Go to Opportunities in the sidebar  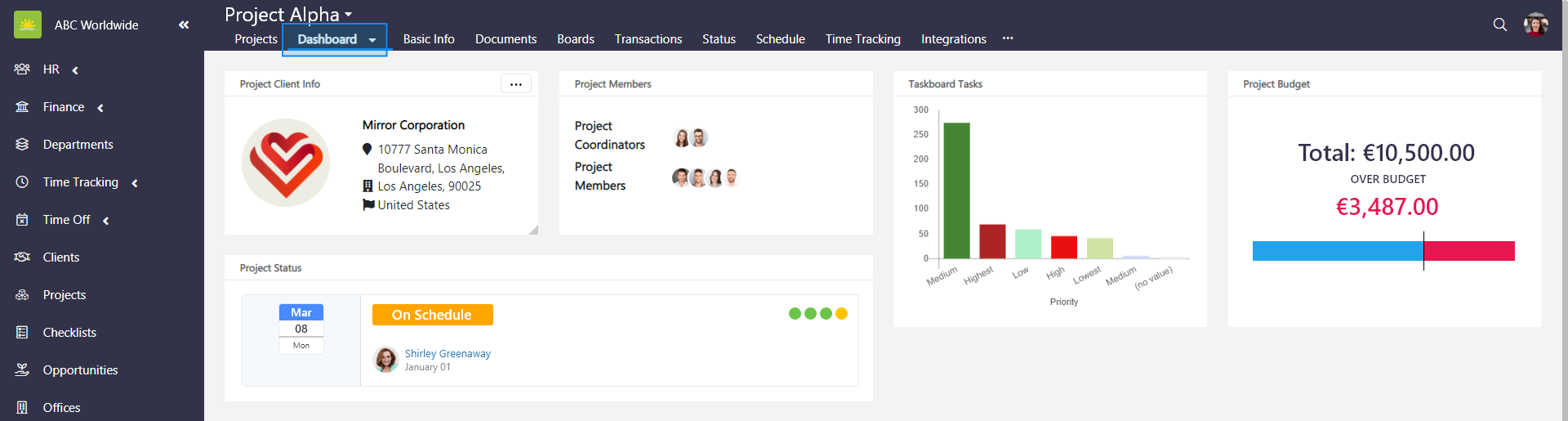[x=80, y=370]
